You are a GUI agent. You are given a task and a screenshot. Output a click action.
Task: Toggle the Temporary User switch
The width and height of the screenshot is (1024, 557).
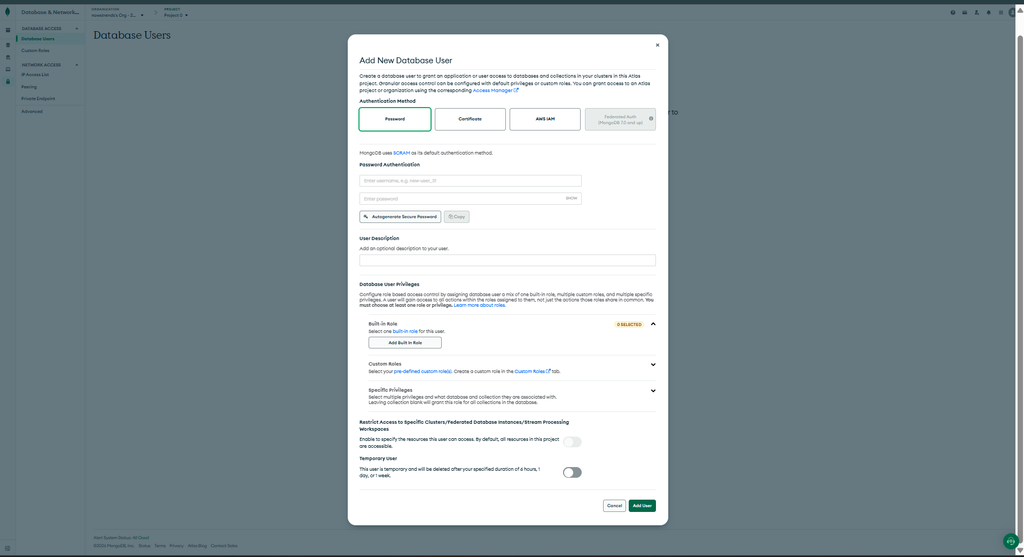coord(572,473)
